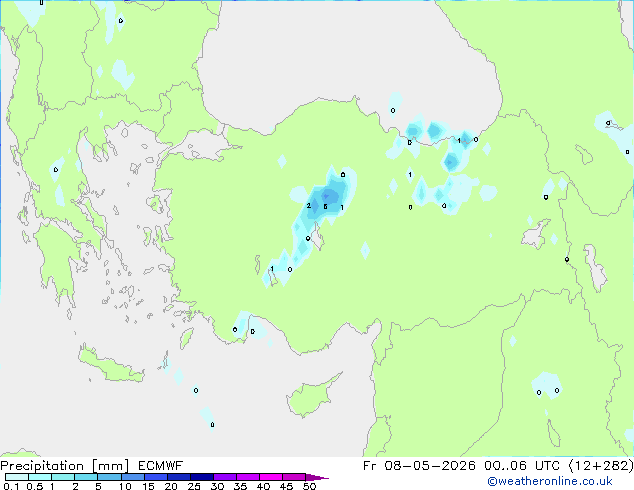Click the '(12+282)' forecast offset text
Viewport: 634px width, 490px height.
(601, 466)
